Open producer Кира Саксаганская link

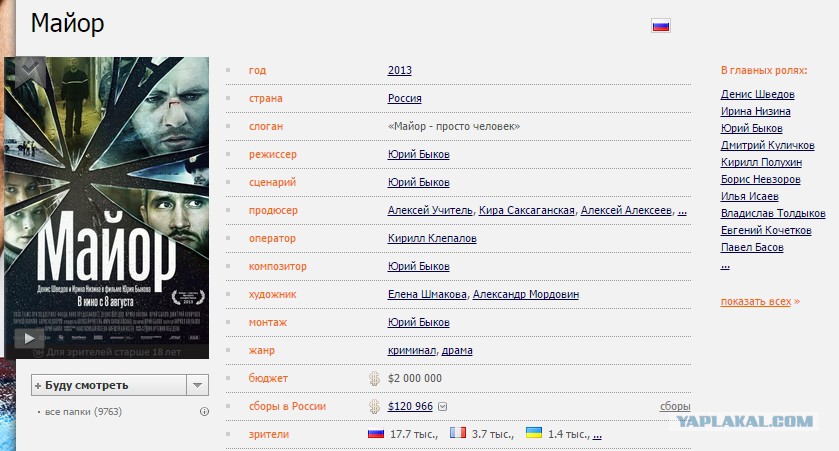tap(527, 210)
